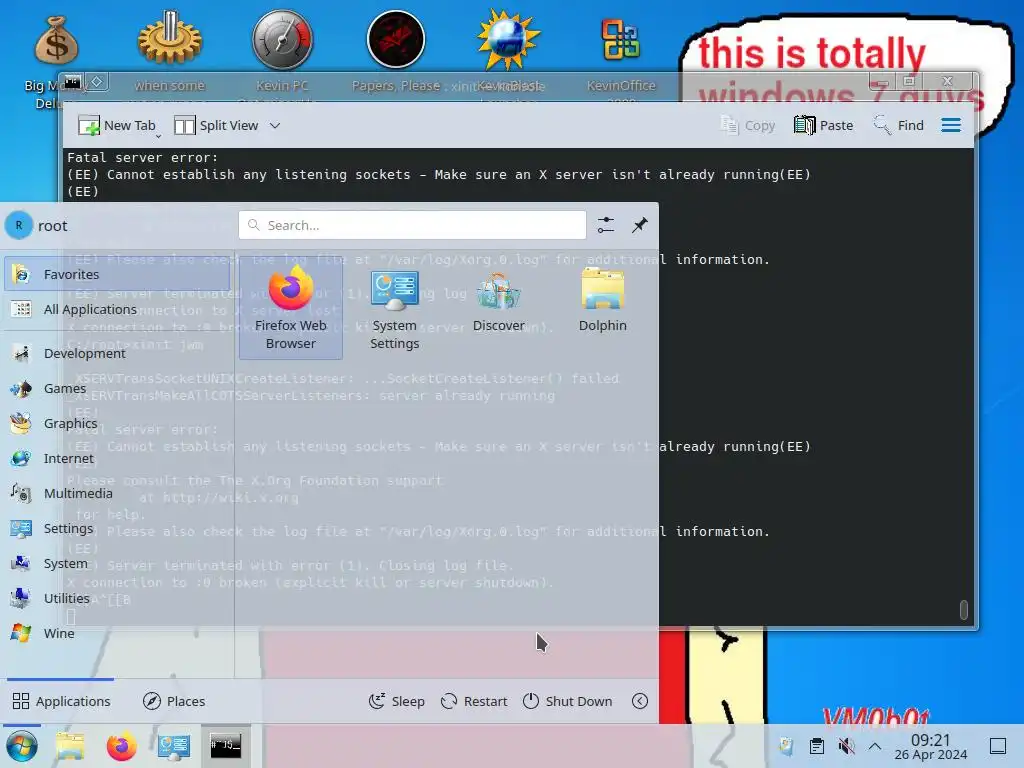Click the Sleep button
The width and height of the screenshot is (1024, 768).
point(396,701)
